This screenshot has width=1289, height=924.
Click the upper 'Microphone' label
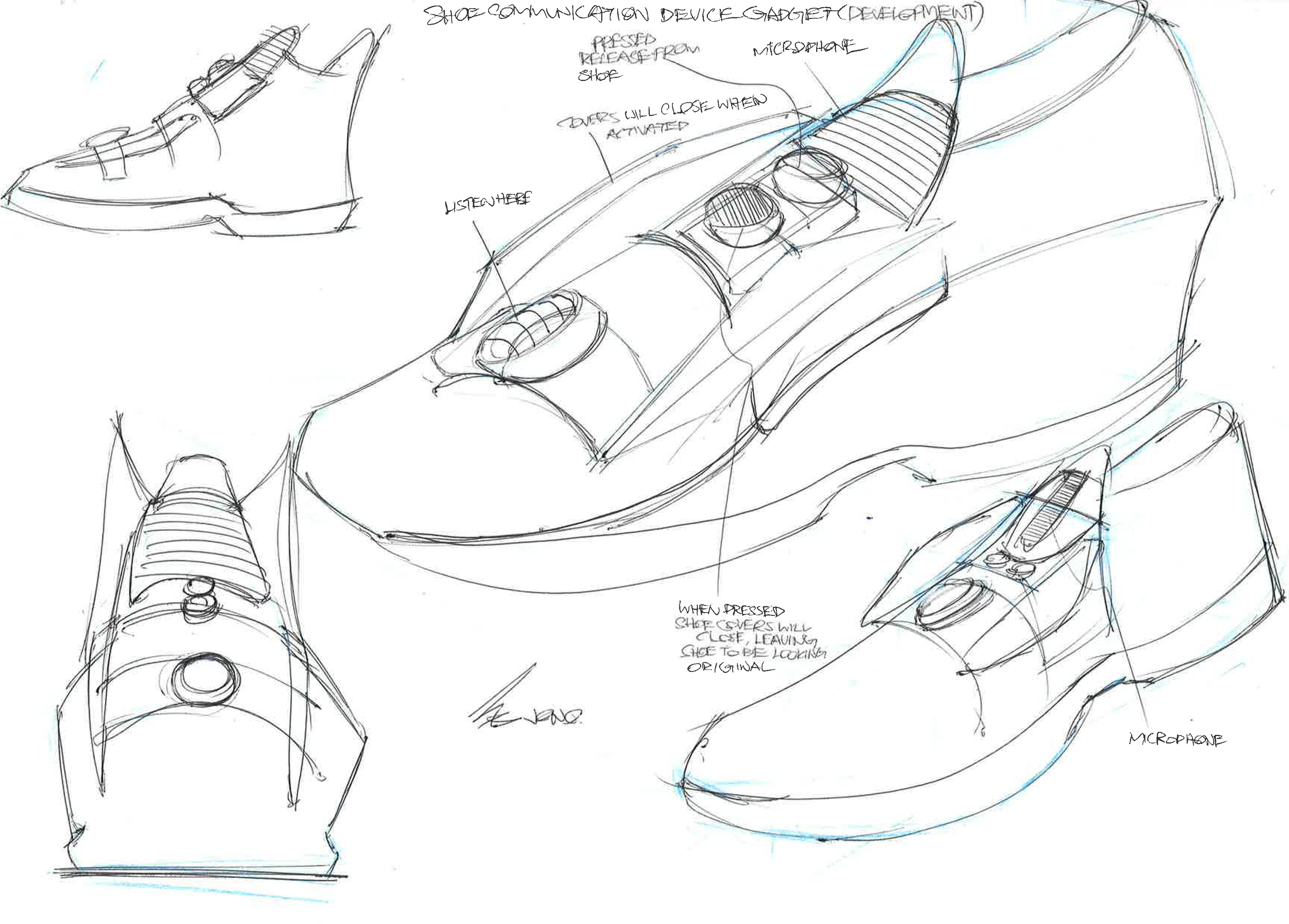809,50
